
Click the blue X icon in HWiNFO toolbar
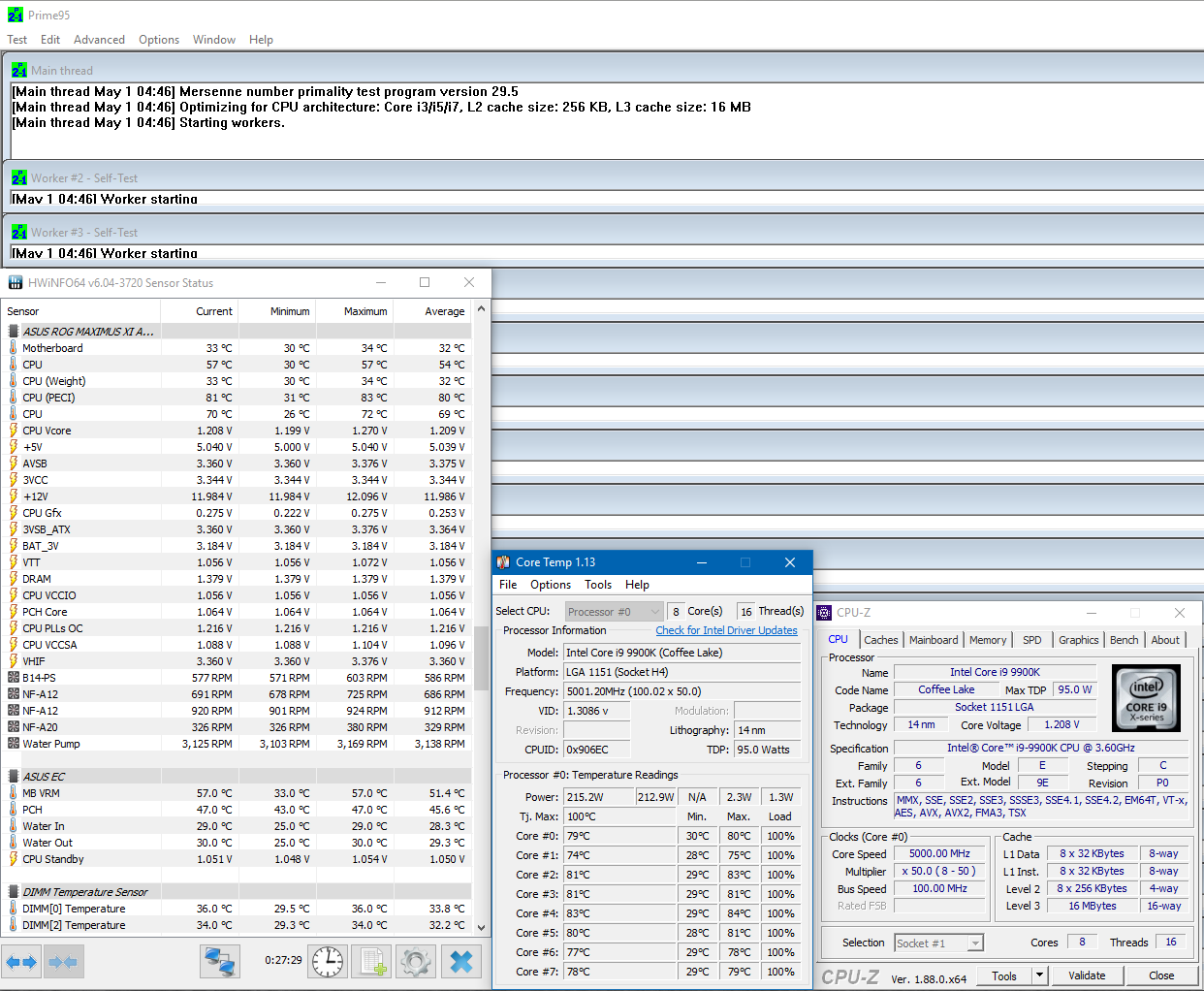461,962
